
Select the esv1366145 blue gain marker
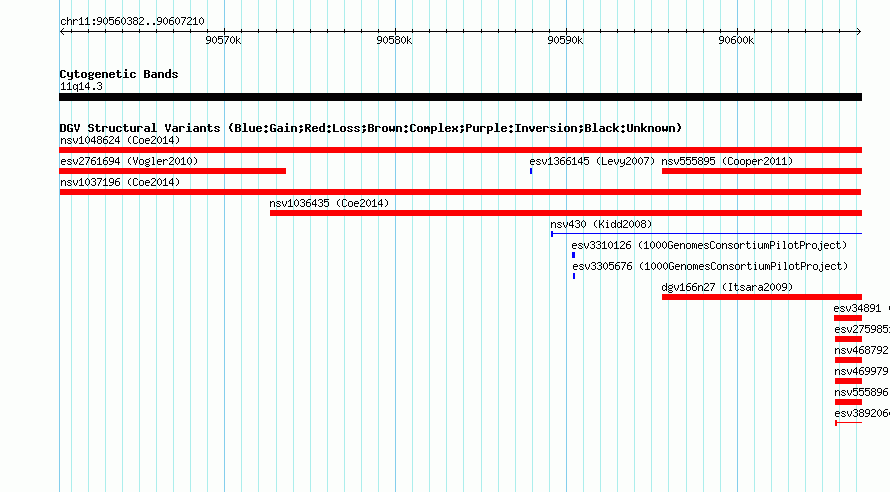click(531, 171)
